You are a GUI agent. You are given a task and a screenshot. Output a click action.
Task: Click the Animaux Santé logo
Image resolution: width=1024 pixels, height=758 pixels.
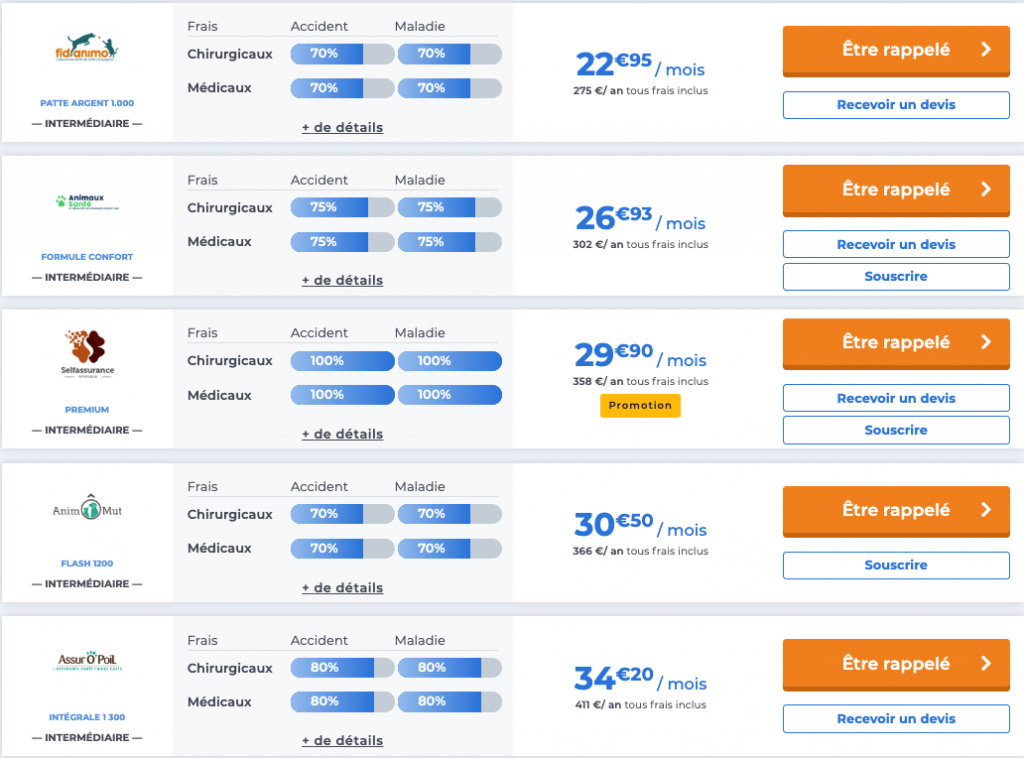(x=86, y=202)
